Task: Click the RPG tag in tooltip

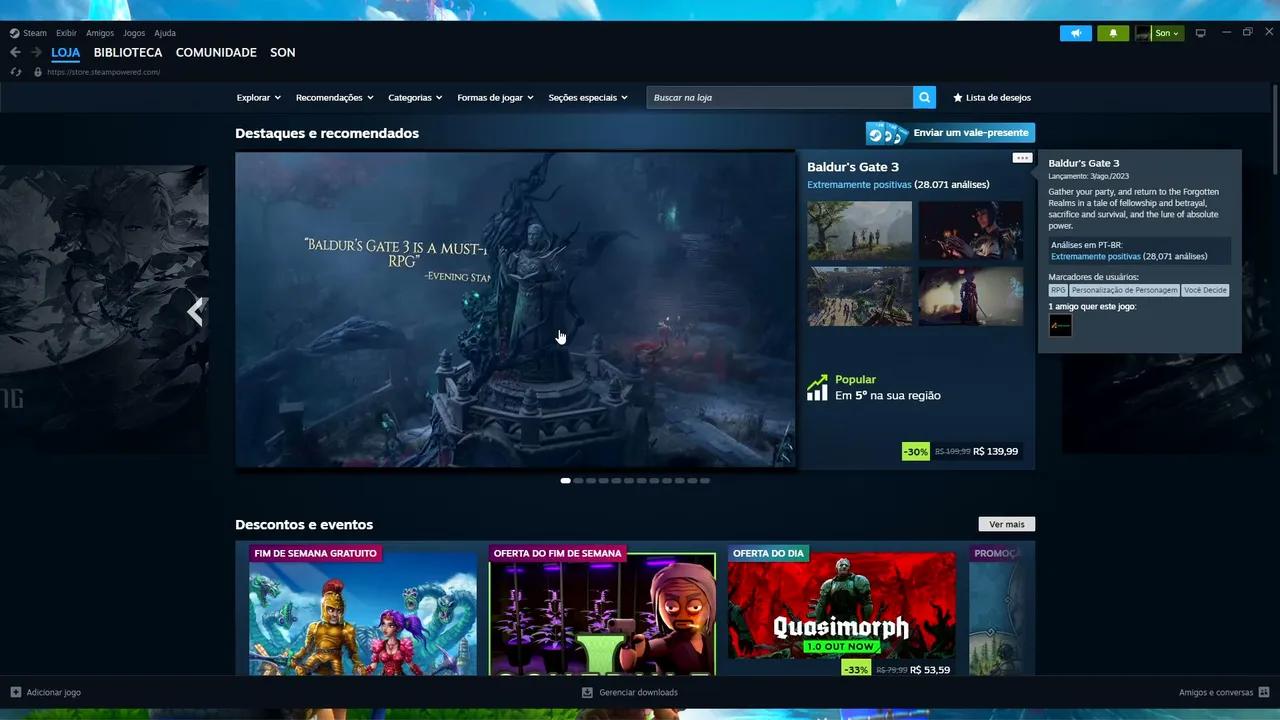Action: click(1058, 290)
